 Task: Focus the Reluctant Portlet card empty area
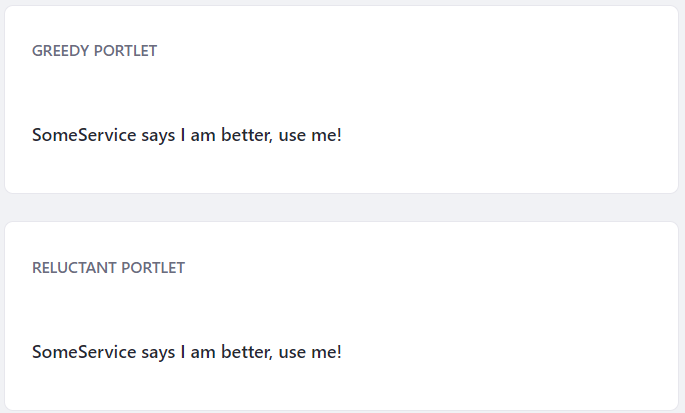pos(502,317)
